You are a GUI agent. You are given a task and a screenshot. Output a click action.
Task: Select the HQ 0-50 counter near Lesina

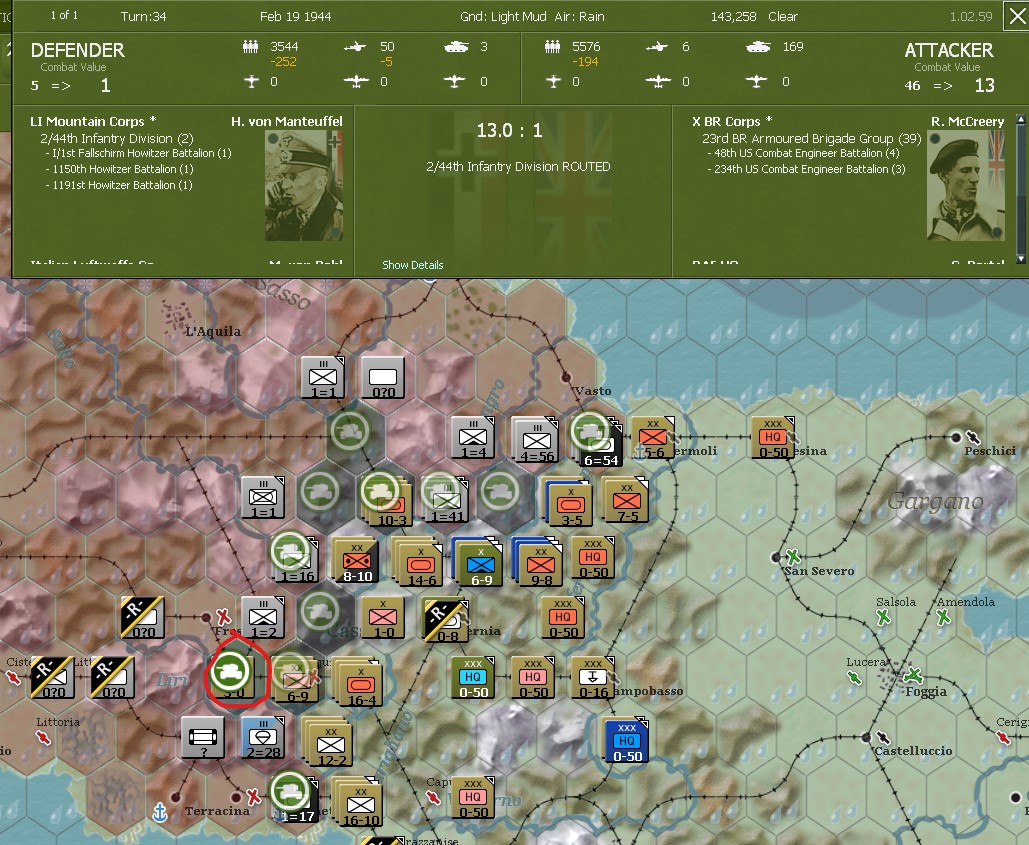tap(773, 437)
